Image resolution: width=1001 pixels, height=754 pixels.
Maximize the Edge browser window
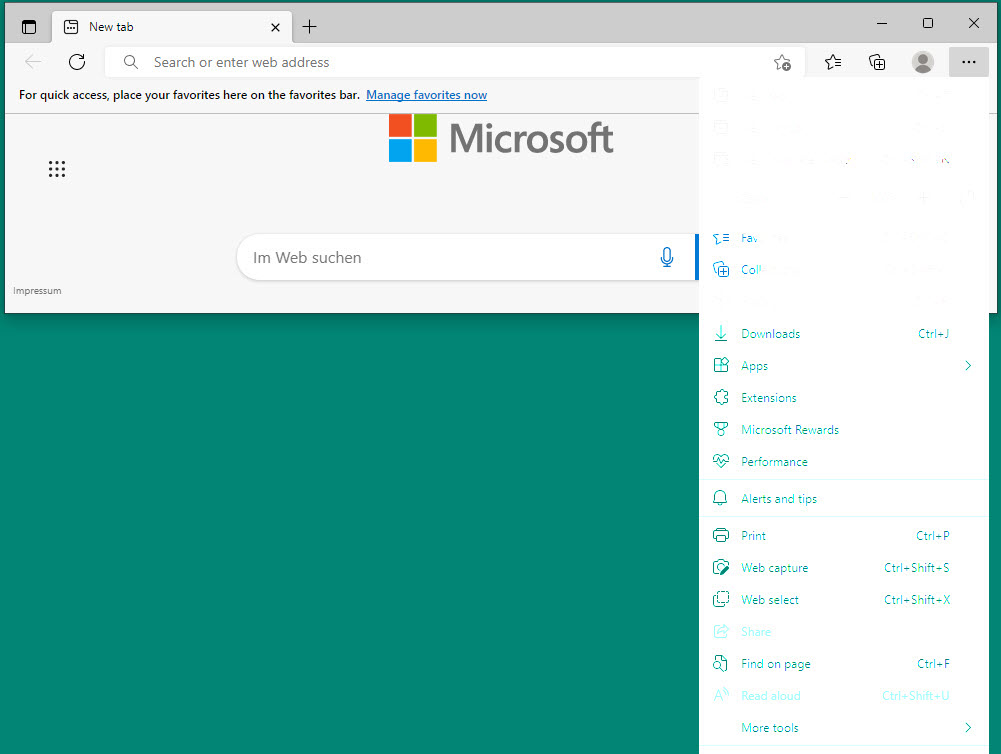[x=928, y=23]
